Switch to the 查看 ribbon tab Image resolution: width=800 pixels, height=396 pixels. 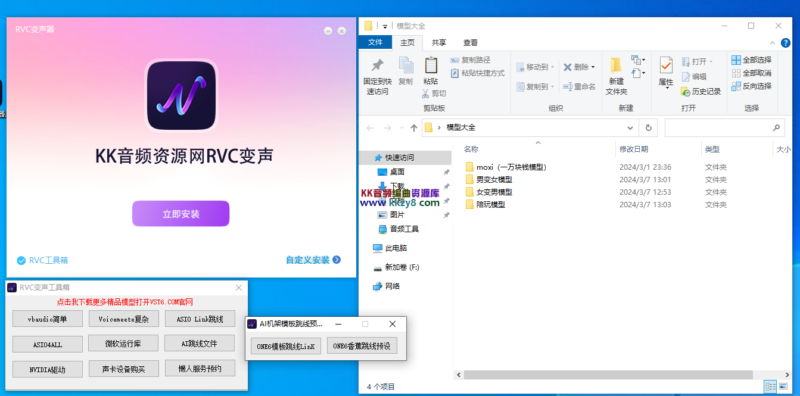(470, 43)
